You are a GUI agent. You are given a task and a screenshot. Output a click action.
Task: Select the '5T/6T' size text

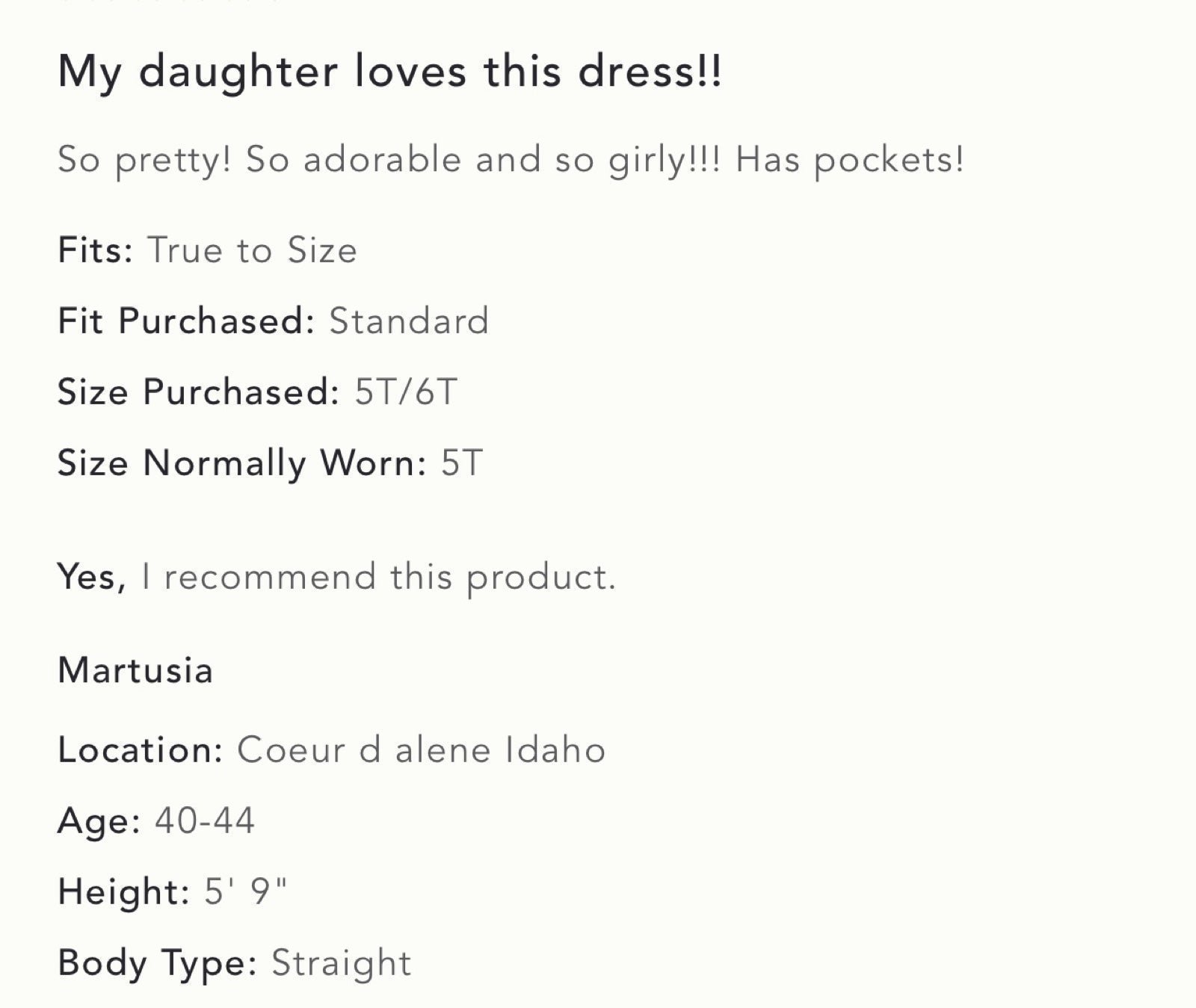pos(405,392)
